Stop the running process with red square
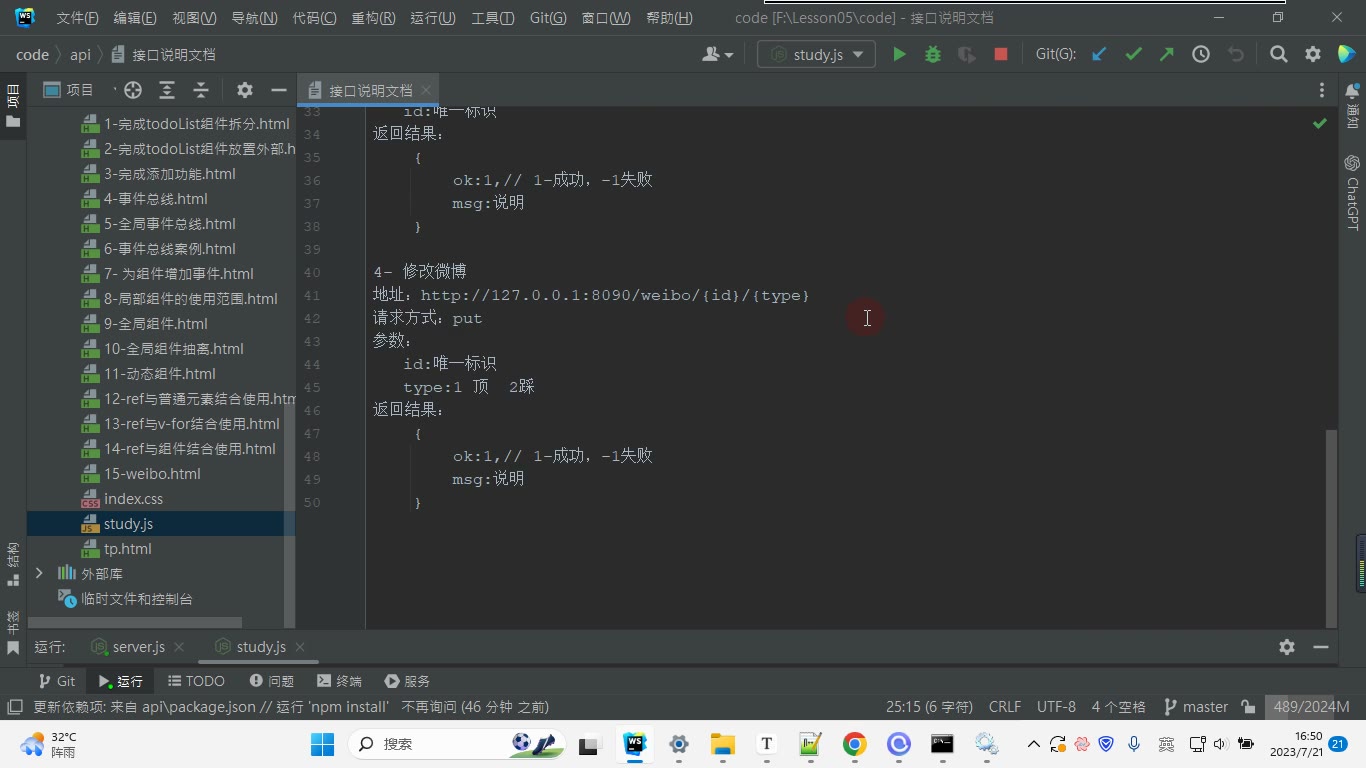 pyautogui.click(x=1001, y=55)
